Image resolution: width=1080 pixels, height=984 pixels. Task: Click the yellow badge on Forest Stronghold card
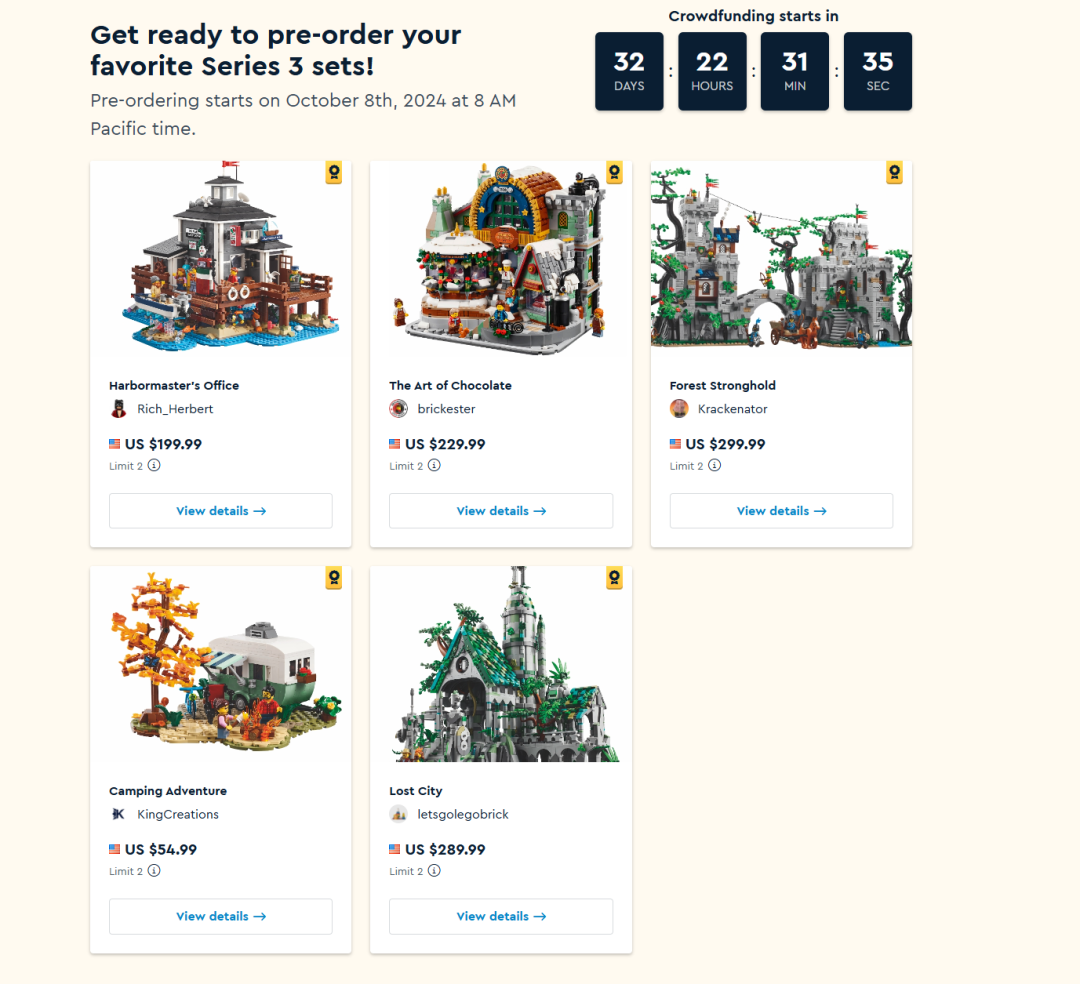click(x=895, y=172)
